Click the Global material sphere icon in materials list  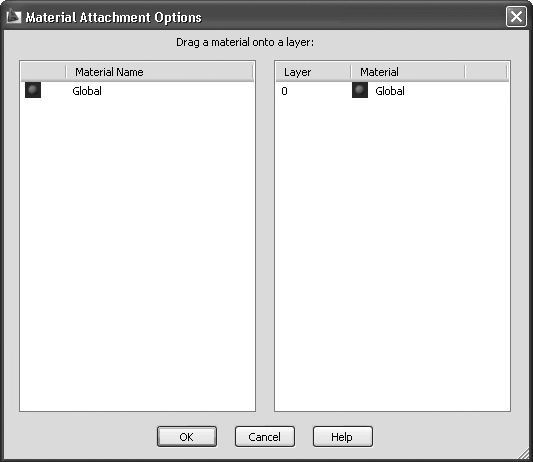(x=33, y=90)
